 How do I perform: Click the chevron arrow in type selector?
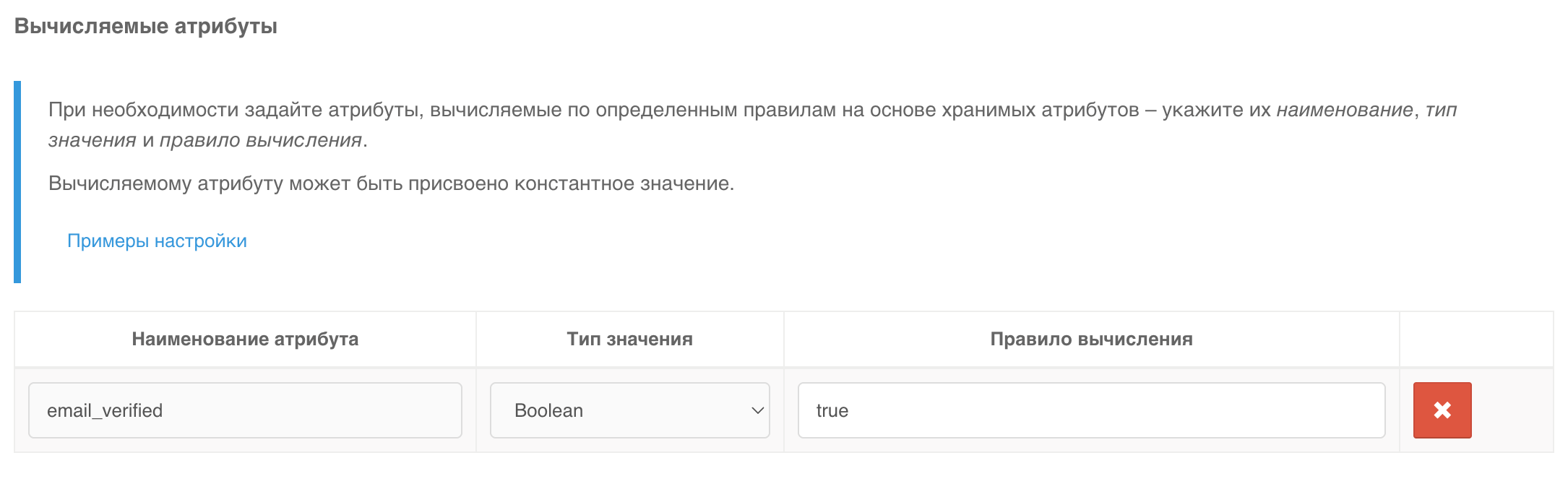757,410
